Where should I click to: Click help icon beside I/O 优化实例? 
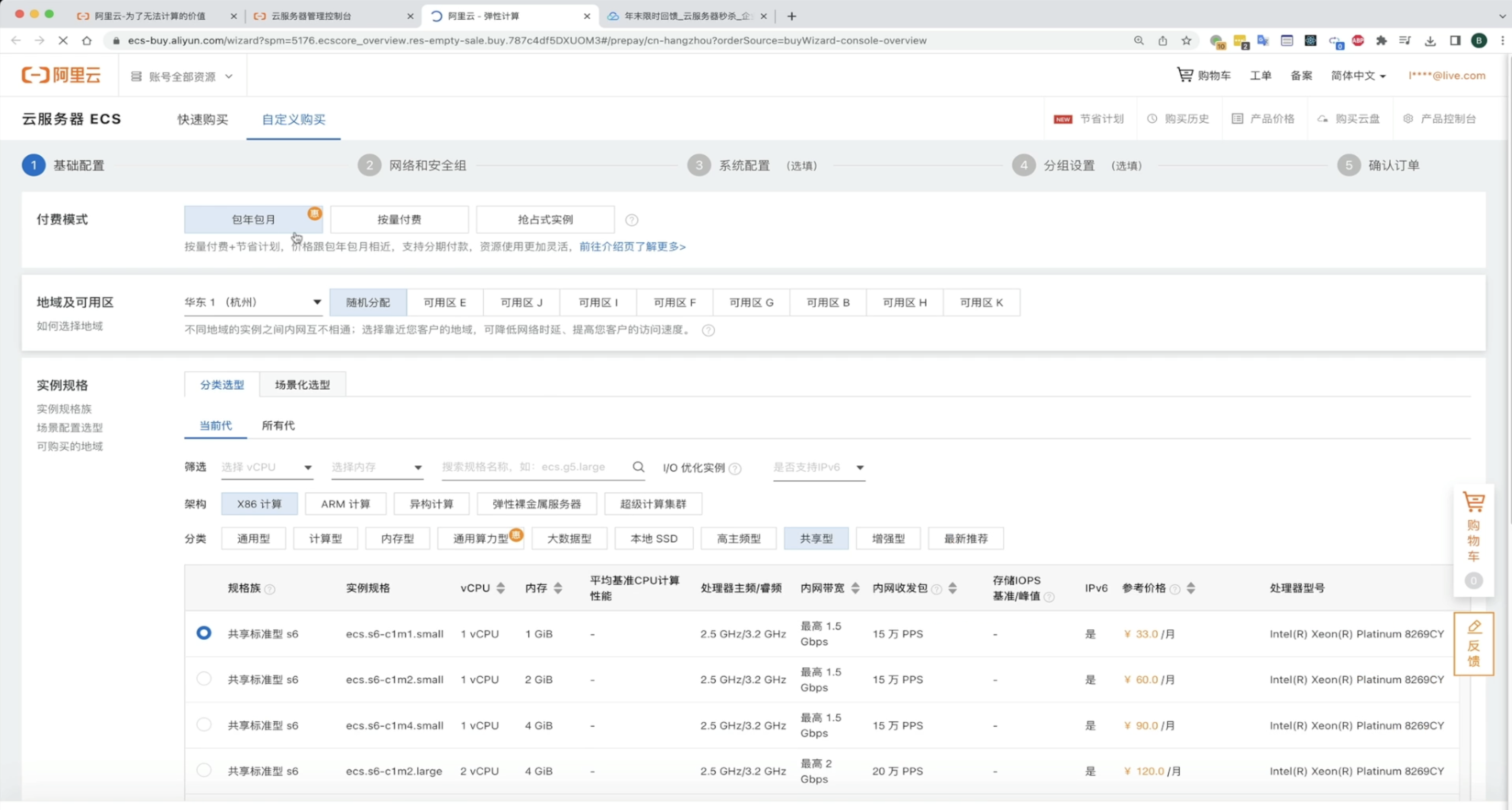735,468
